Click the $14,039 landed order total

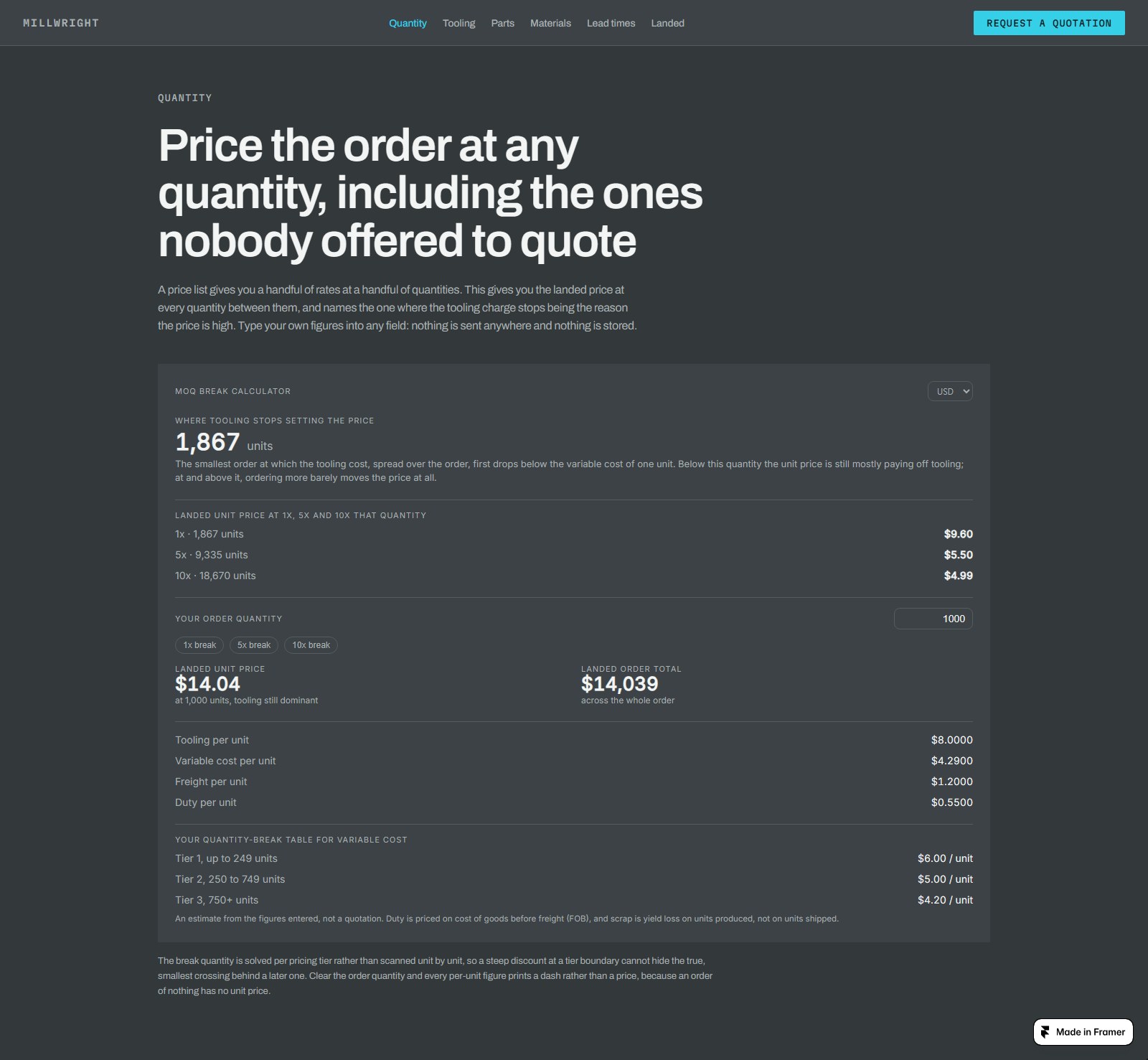pyautogui.click(x=619, y=684)
